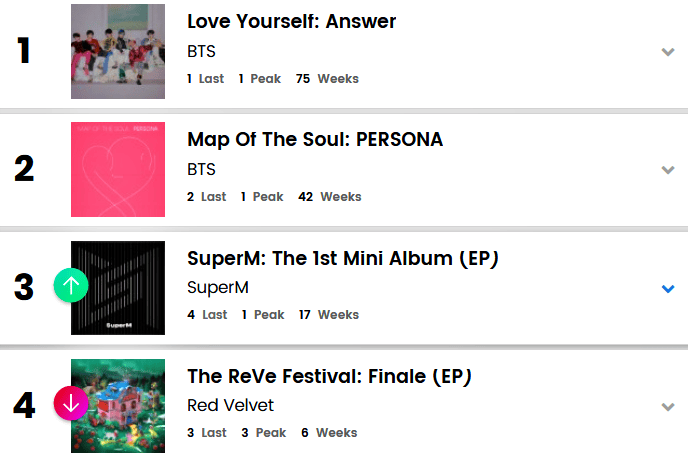Open The ReVe Festival: Finale title
688x461 pixels.
[x=329, y=376]
